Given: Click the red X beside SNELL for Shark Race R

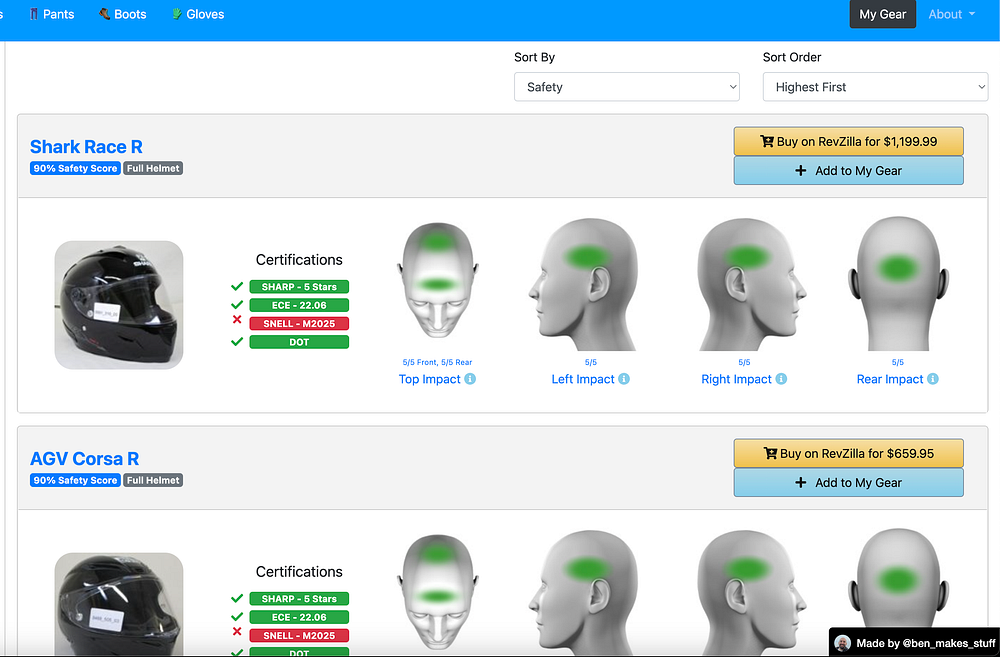Looking at the screenshot, I should pyautogui.click(x=237, y=320).
